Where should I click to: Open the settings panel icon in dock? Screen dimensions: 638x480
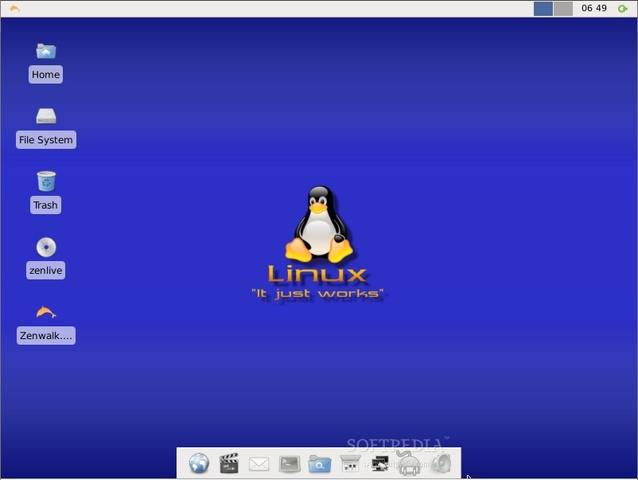pyautogui.click(x=350, y=464)
